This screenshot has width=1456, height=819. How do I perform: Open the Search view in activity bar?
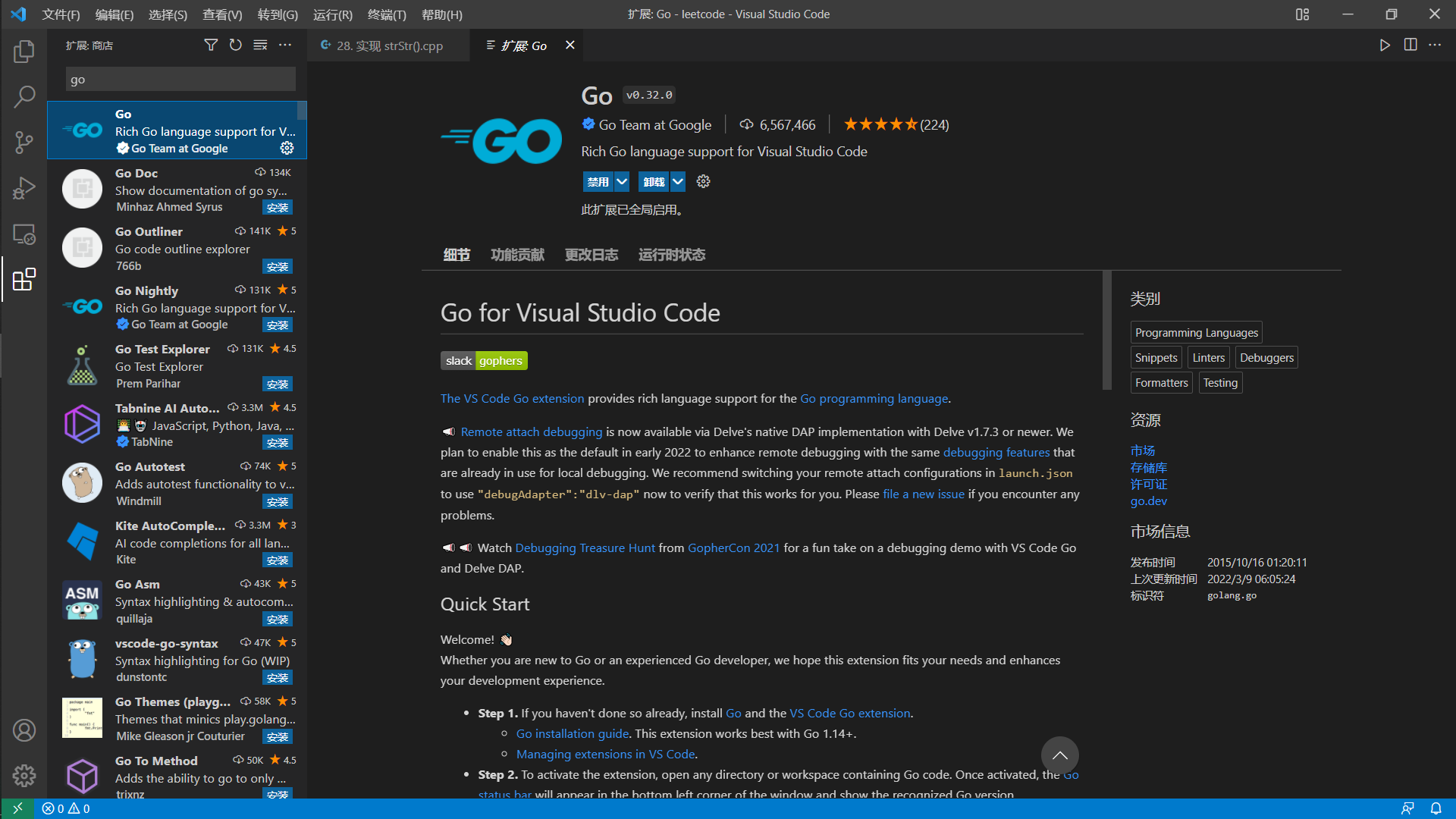pyautogui.click(x=24, y=96)
